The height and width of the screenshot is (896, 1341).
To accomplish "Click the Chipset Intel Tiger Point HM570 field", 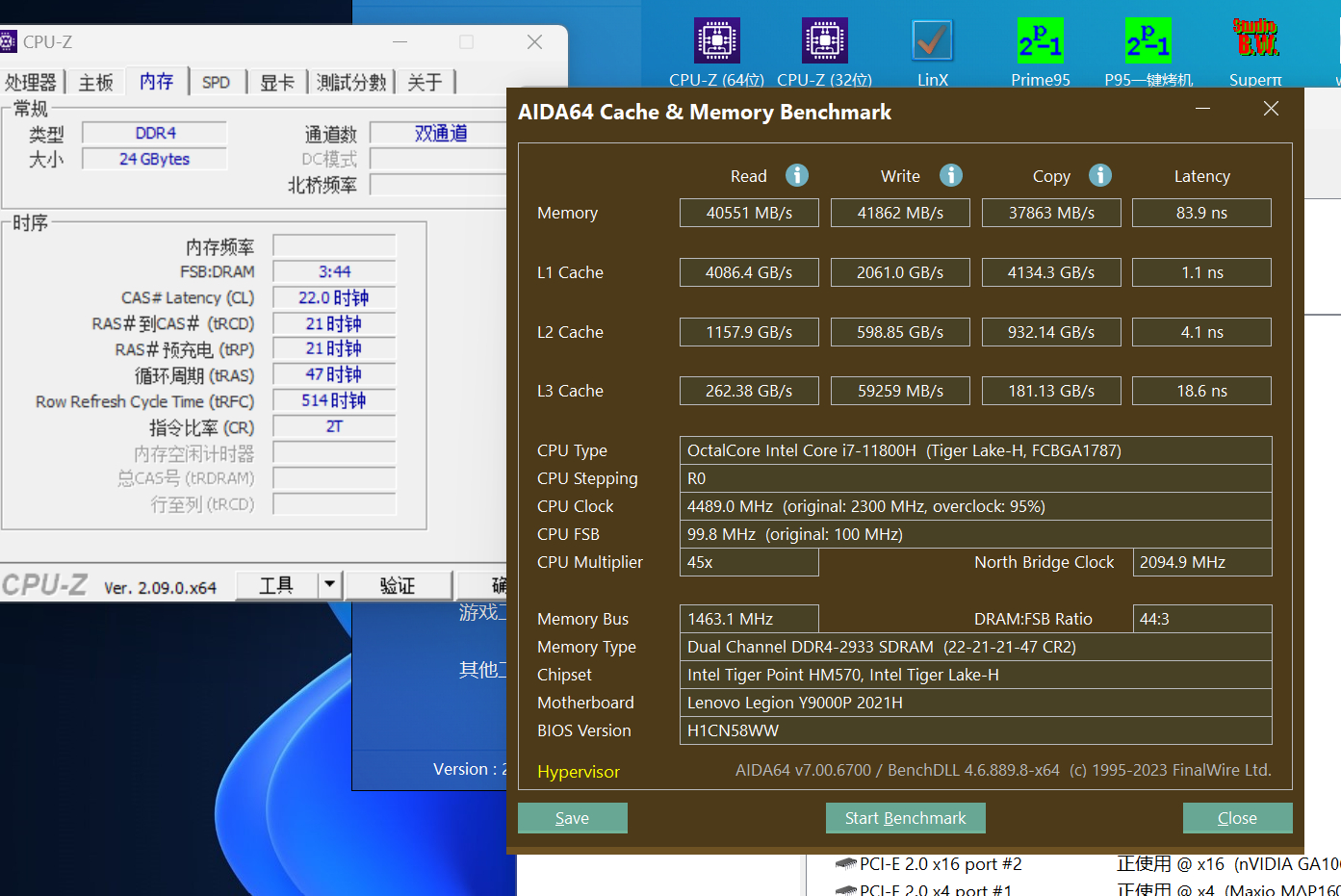I will [x=975, y=675].
